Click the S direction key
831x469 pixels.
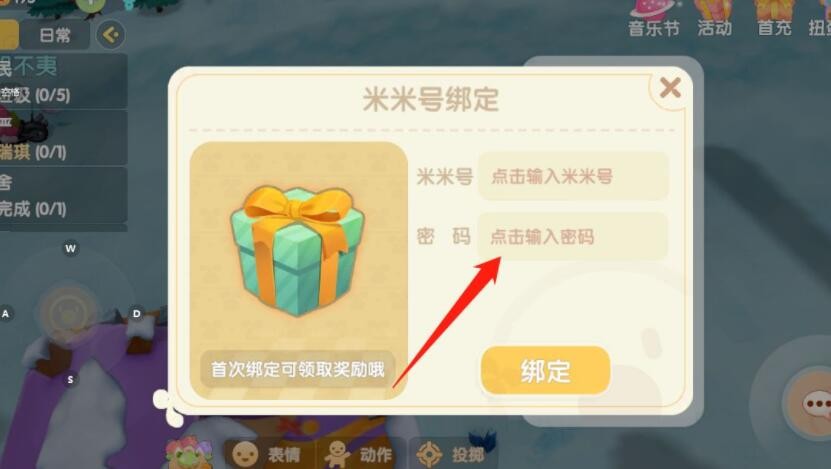[x=70, y=379]
